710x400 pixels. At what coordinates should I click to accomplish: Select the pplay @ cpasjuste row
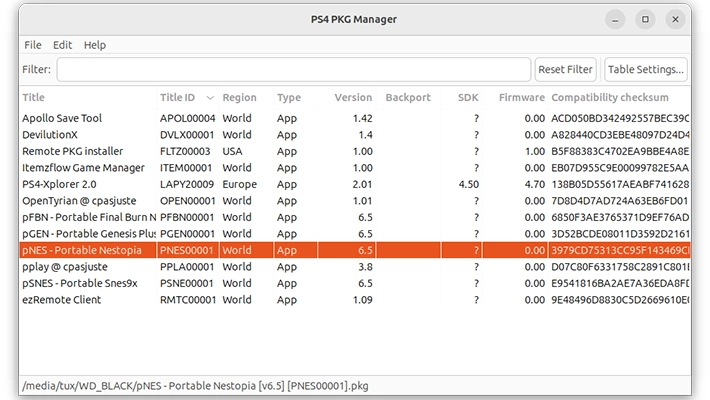[355, 267]
